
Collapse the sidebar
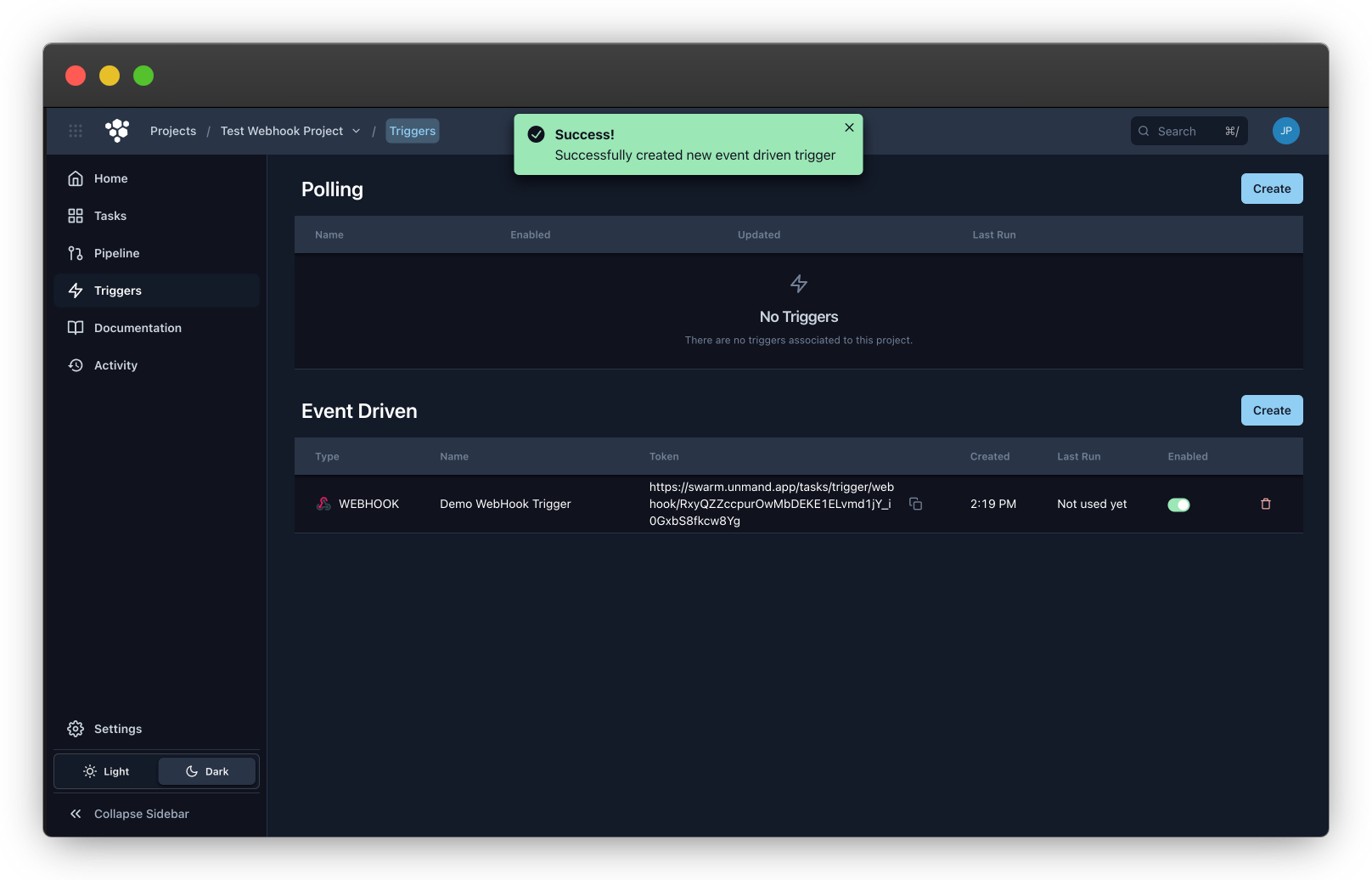point(141,814)
